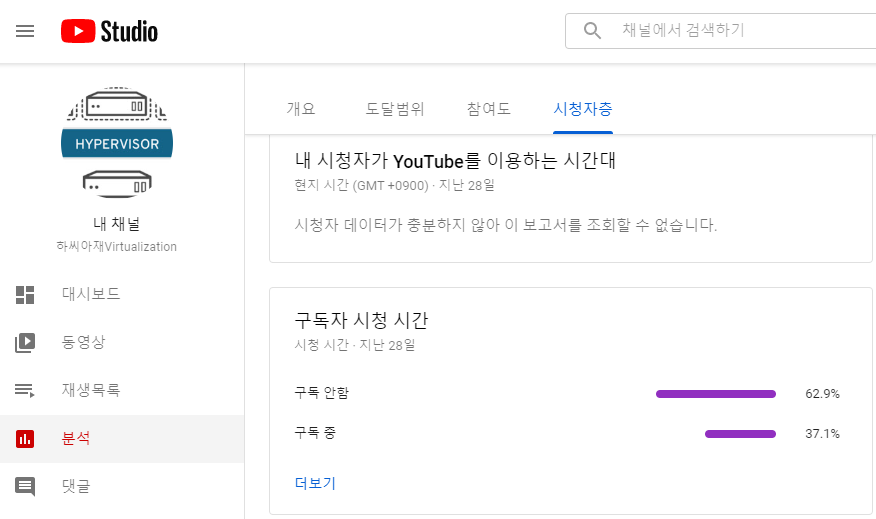Click the insufficient viewer data message
This screenshot has height=519, width=876.
point(506,225)
